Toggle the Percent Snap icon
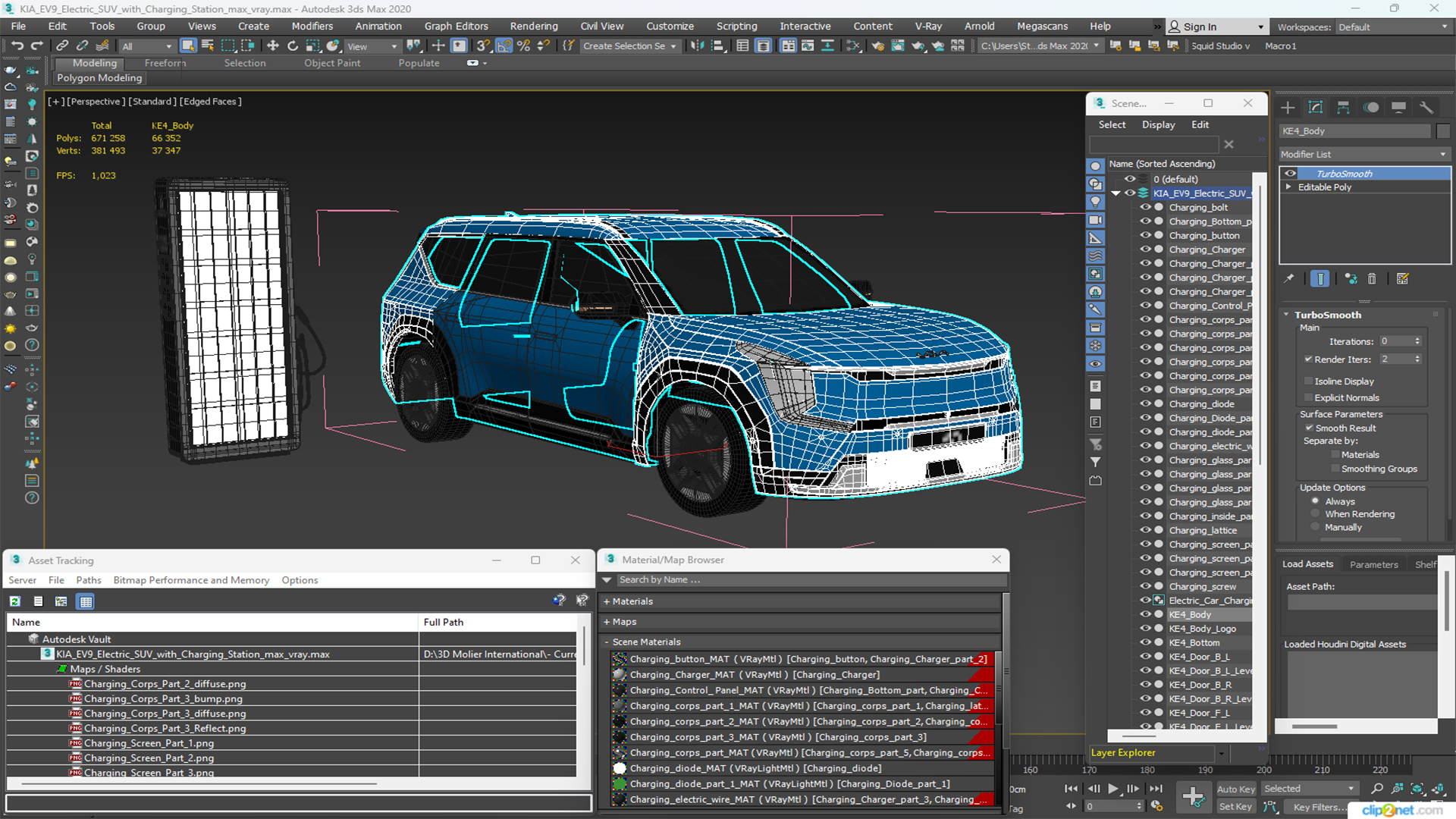 (x=523, y=46)
